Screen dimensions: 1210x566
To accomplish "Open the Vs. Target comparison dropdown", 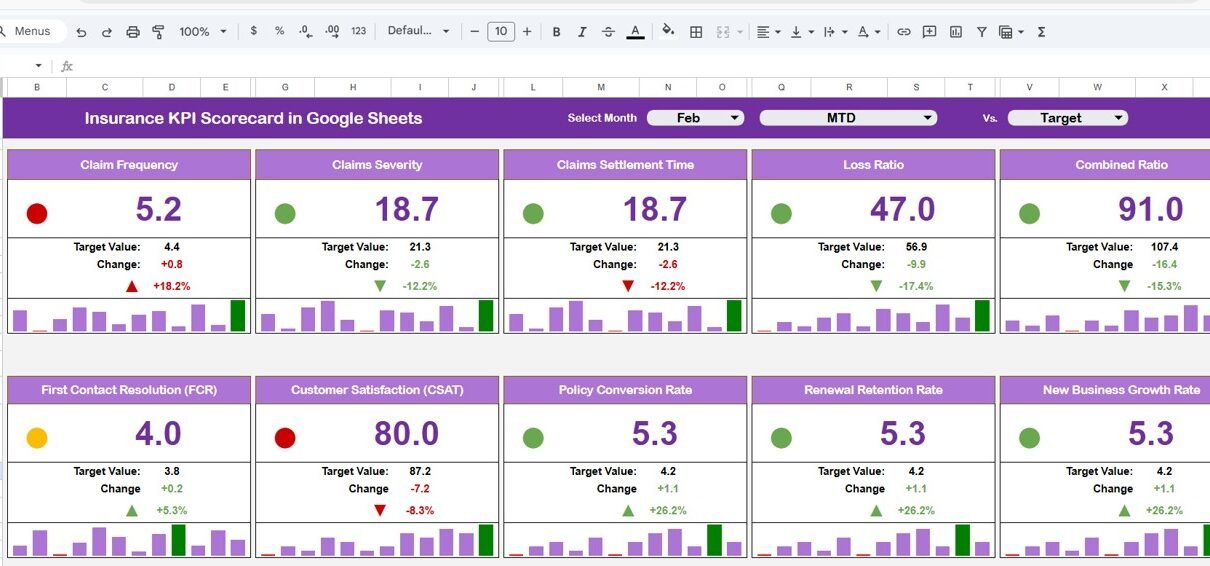I will pos(1067,118).
